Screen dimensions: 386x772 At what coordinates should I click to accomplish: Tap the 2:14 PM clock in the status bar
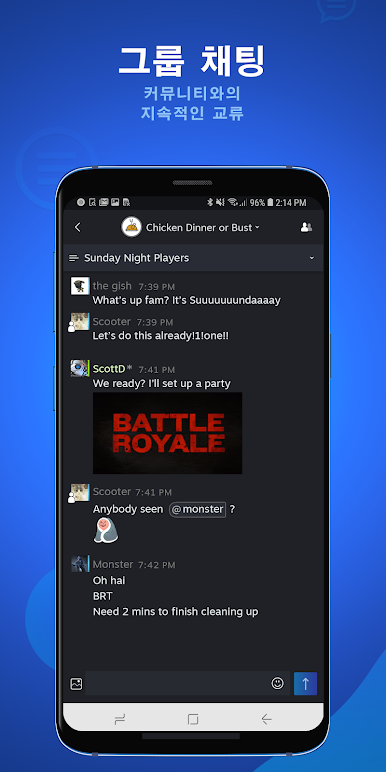click(291, 202)
